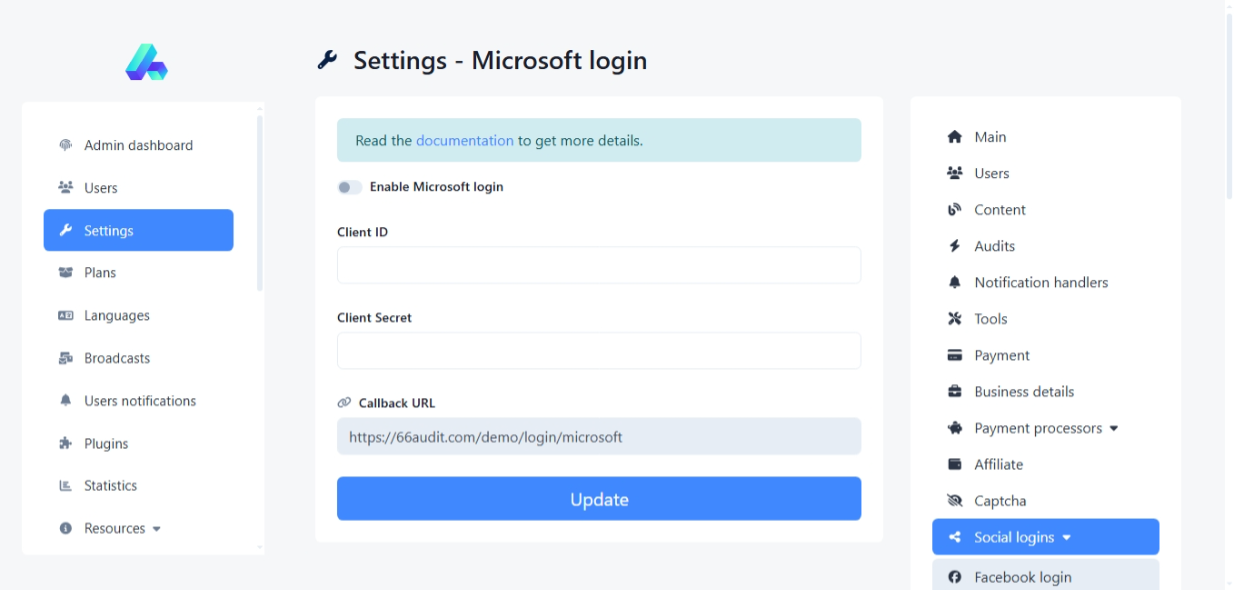Click the Client ID input field
The height and width of the screenshot is (590, 1234).
pyautogui.click(x=598, y=266)
